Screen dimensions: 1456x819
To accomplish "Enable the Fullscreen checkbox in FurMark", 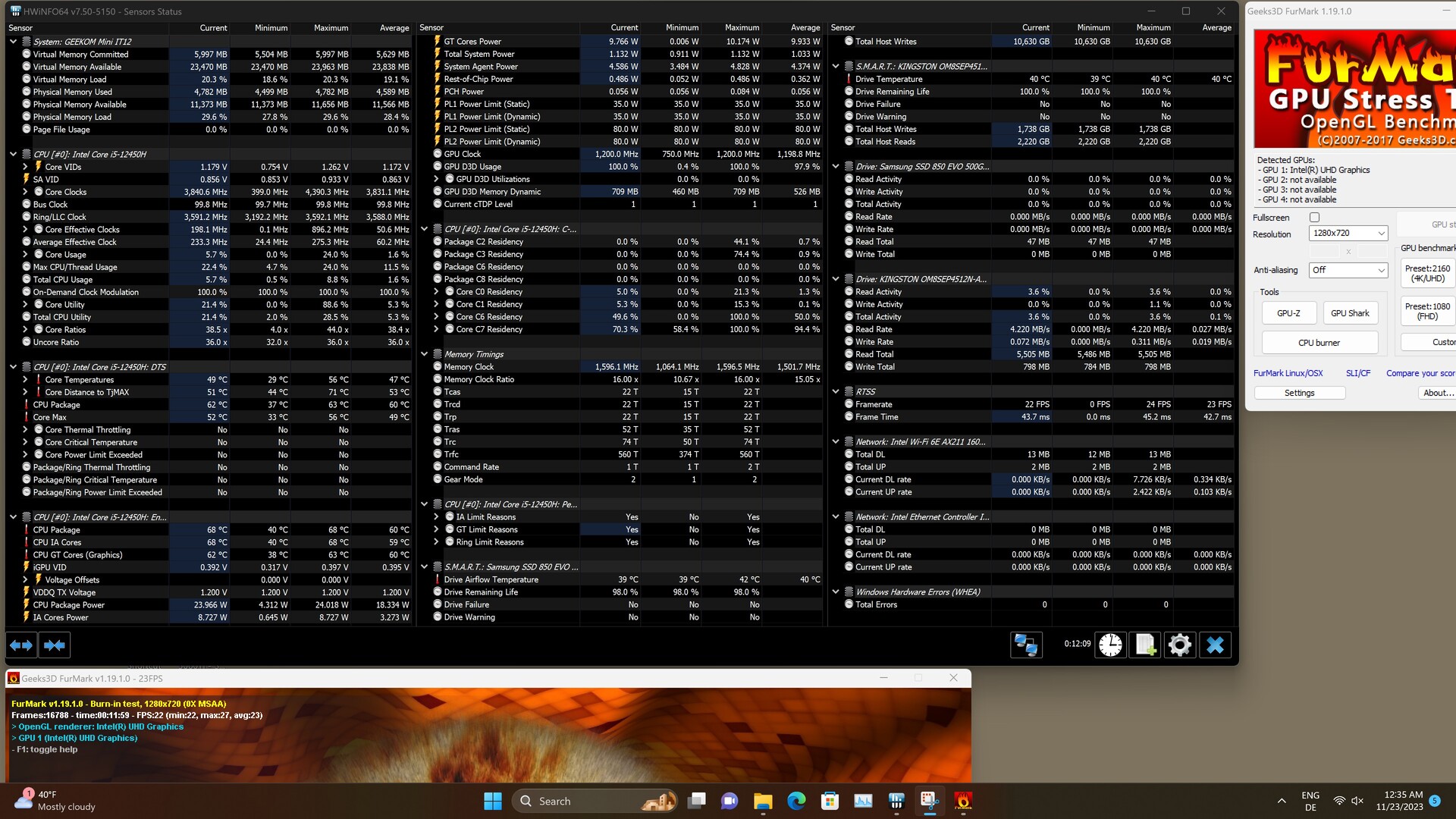I will click(1314, 218).
